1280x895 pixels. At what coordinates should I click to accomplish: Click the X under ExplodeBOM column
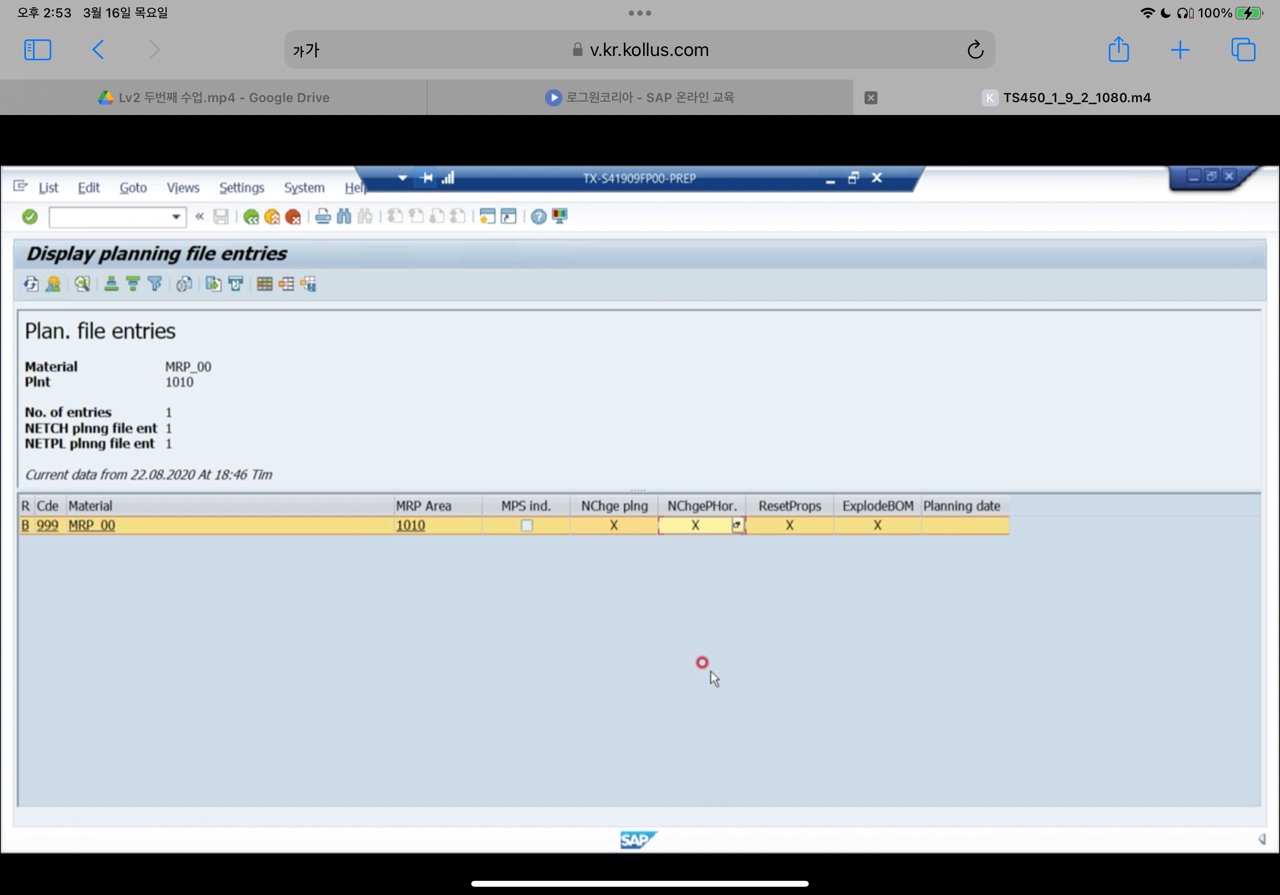click(877, 525)
